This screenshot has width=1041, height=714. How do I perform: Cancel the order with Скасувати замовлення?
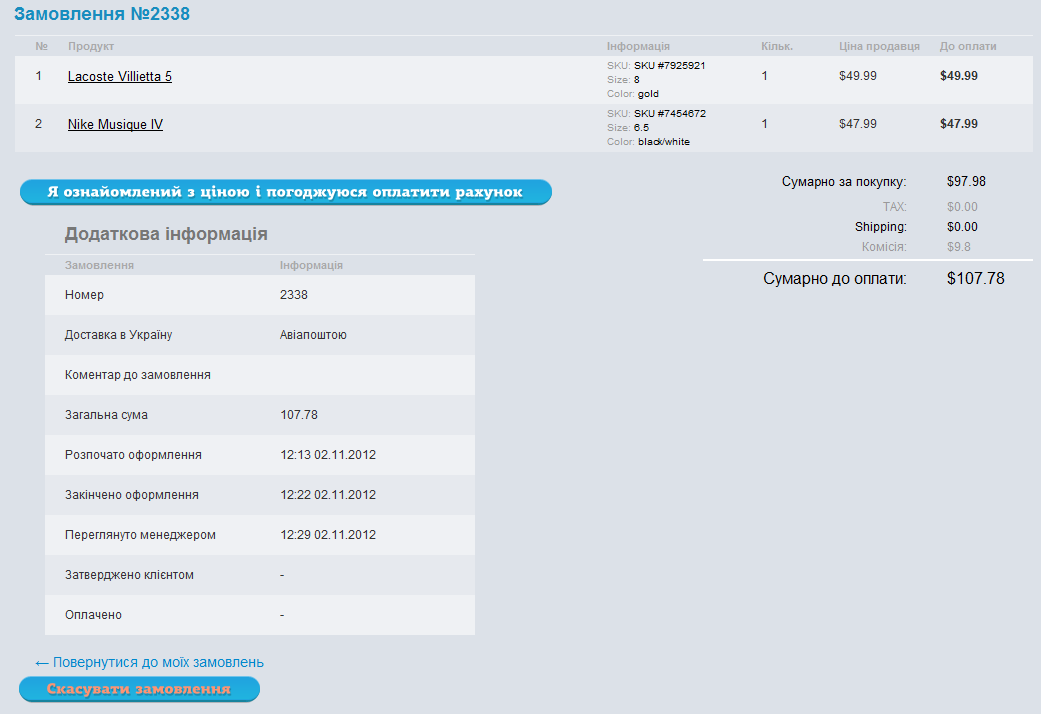[x=139, y=689]
